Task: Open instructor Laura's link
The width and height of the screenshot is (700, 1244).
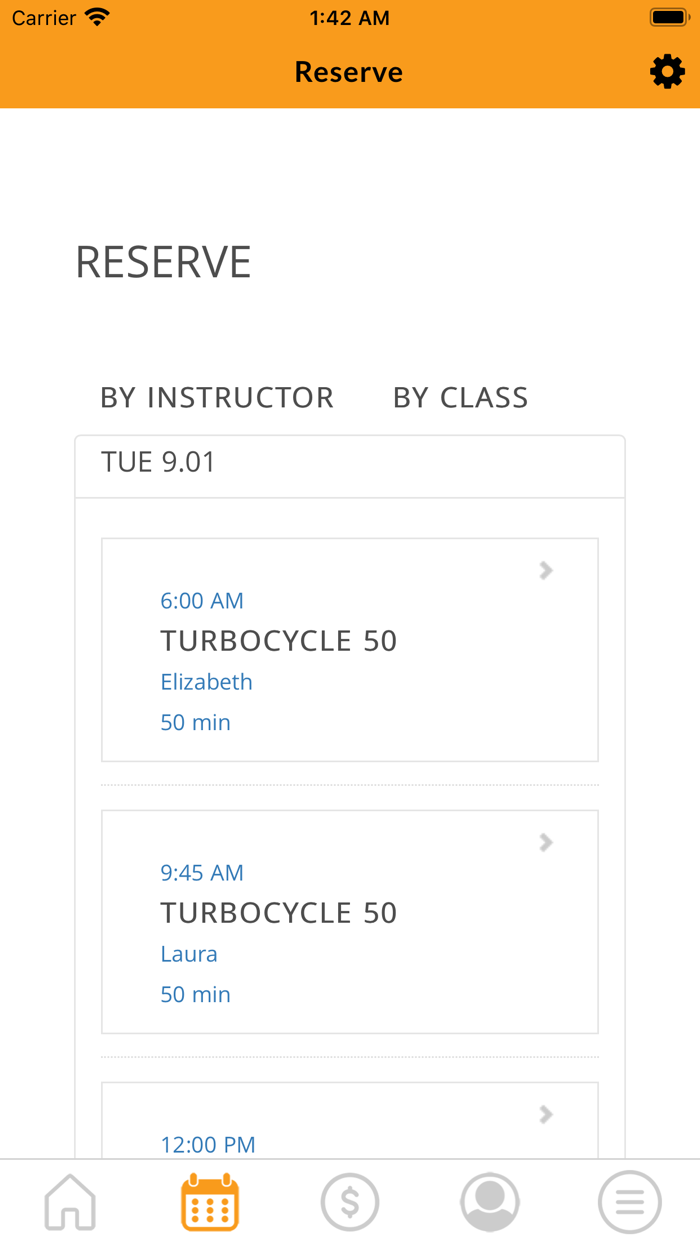Action: 189,954
